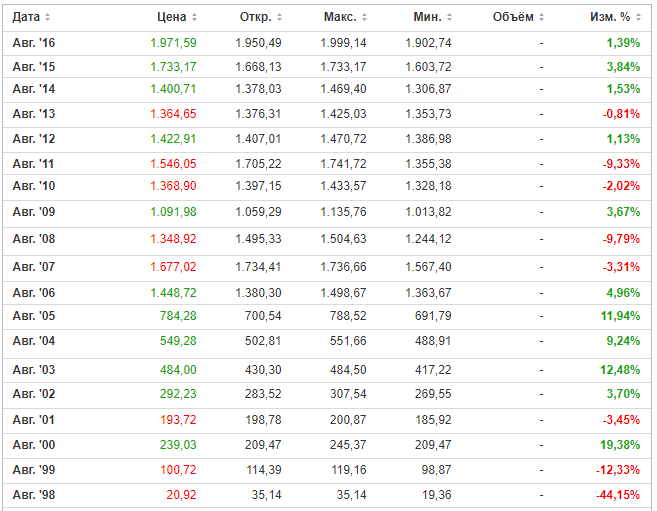Click the Мин. column header label
Screen dimensions: 657x511
tap(428, 17)
